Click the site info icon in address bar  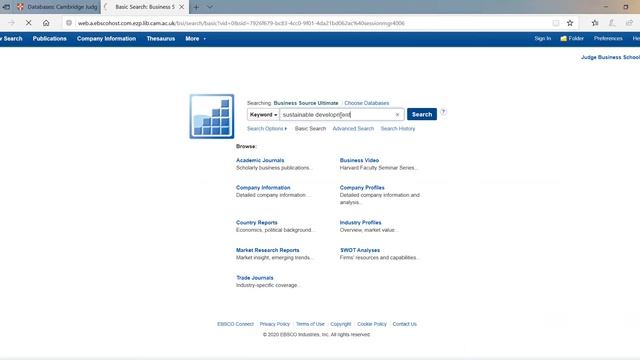(69, 23)
